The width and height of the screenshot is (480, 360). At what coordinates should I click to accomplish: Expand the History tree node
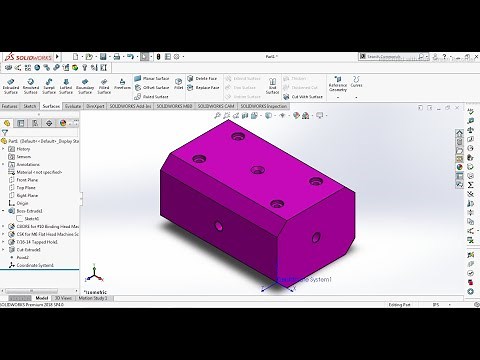coord(3,149)
